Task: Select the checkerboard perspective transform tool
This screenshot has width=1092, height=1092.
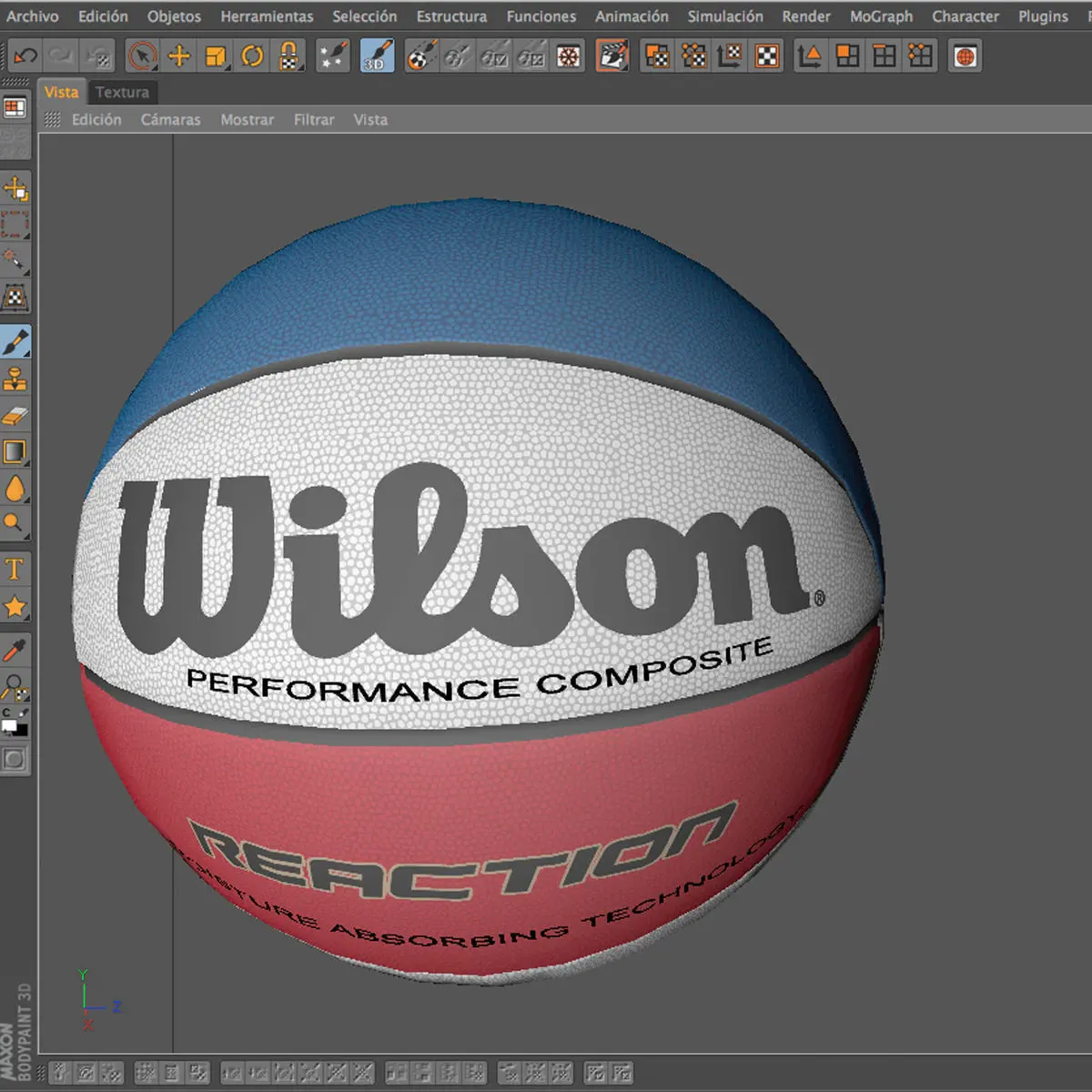Action: 15,297
